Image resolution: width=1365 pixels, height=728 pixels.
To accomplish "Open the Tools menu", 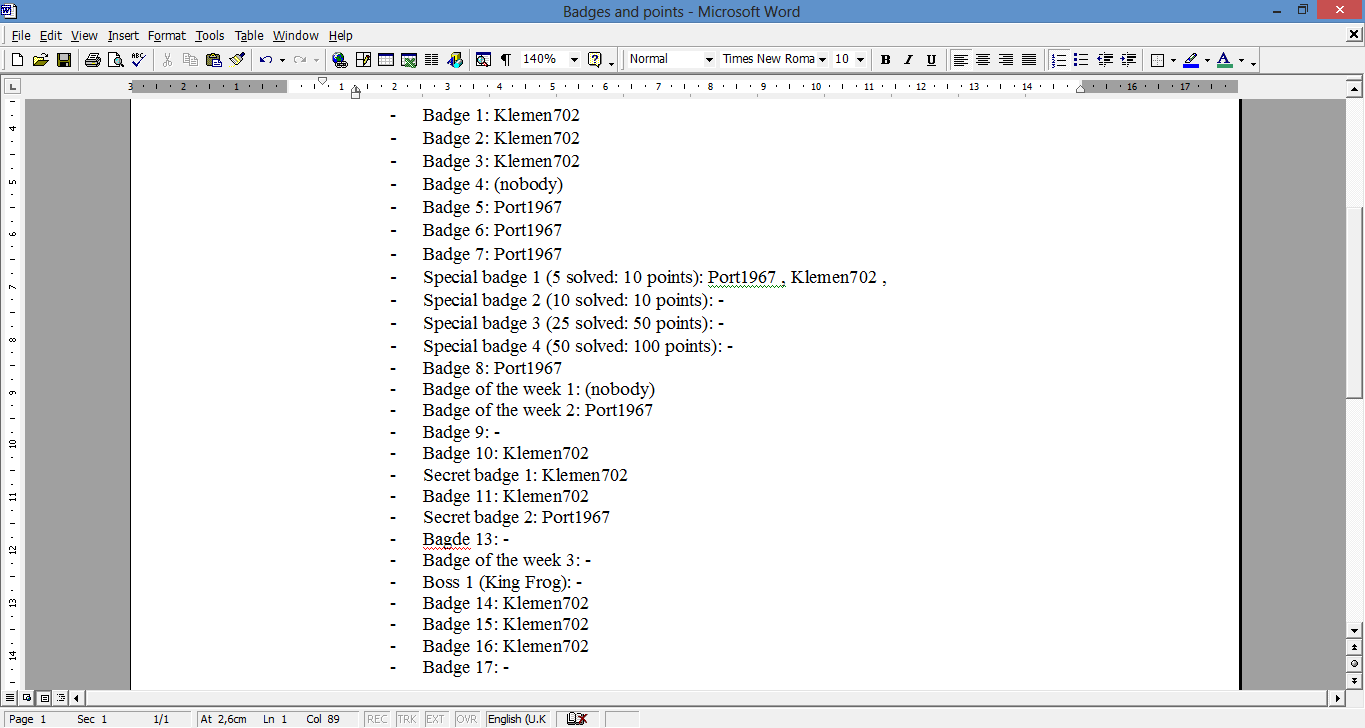I will (x=210, y=35).
